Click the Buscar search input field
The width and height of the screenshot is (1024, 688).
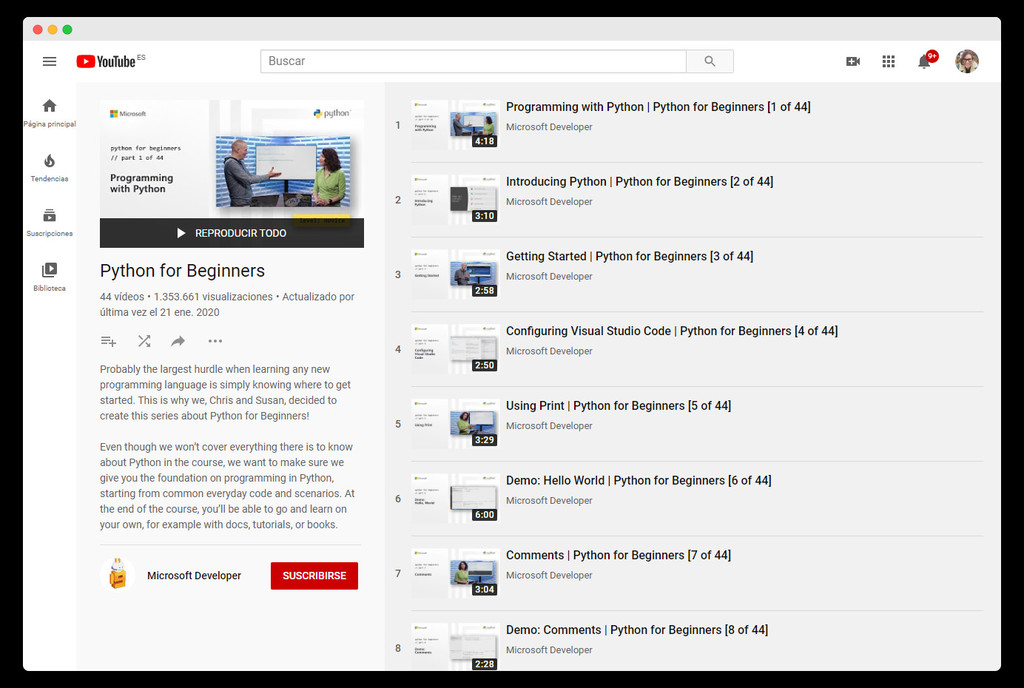click(470, 61)
